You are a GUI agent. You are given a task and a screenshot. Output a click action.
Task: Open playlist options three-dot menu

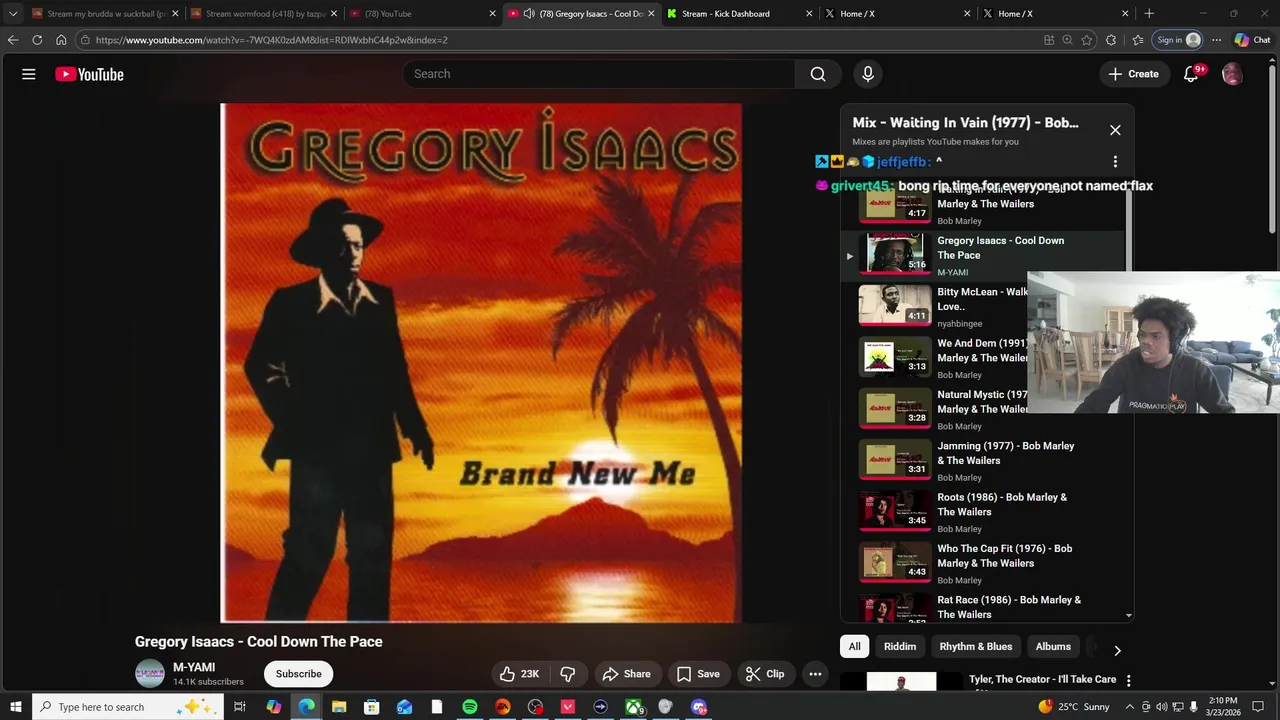click(x=1115, y=161)
